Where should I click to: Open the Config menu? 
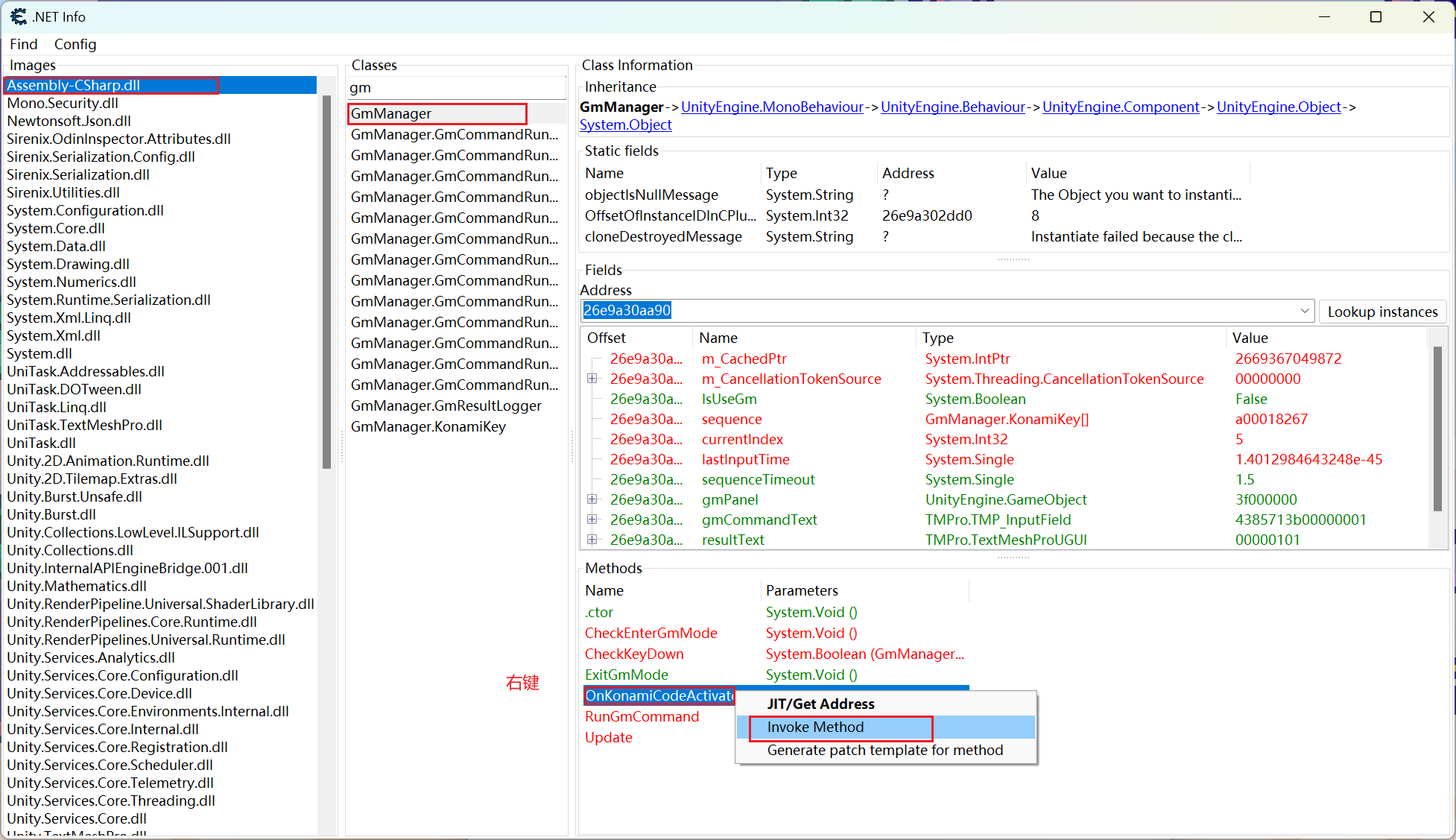[75, 44]
